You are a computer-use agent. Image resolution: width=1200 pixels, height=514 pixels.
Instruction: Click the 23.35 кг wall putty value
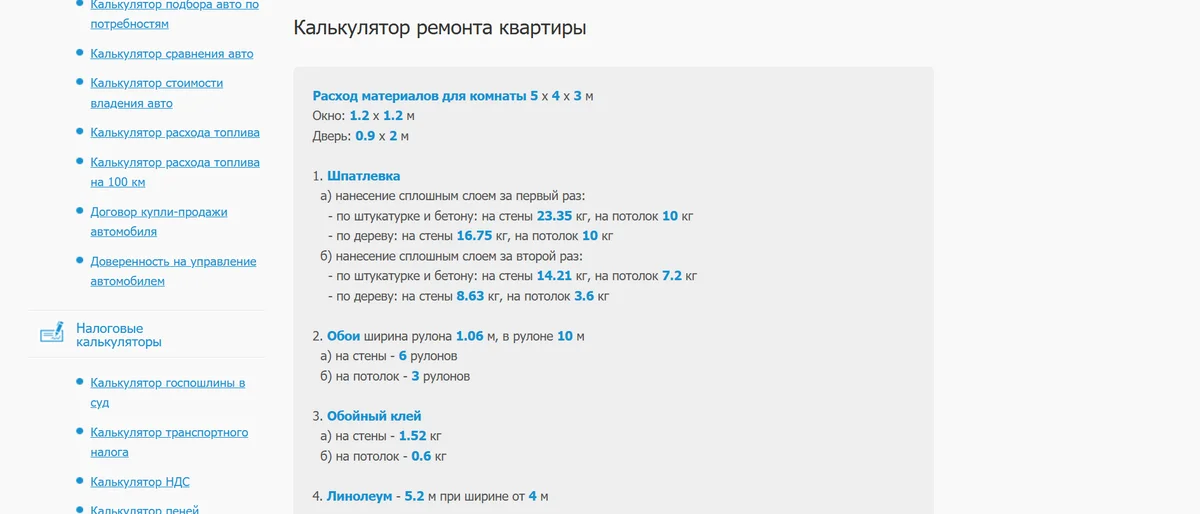[x=554, y=216]
